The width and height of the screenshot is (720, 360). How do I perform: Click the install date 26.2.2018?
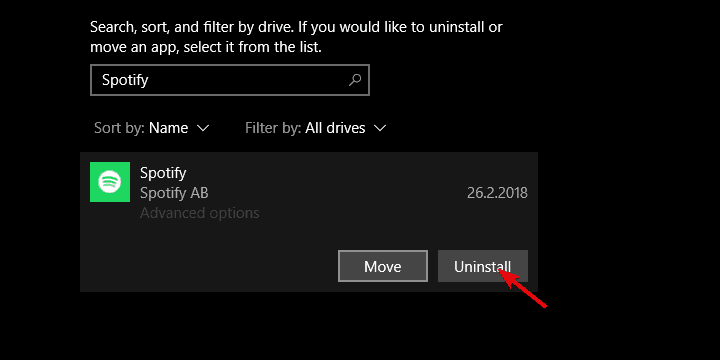click(x=497, y=193)
